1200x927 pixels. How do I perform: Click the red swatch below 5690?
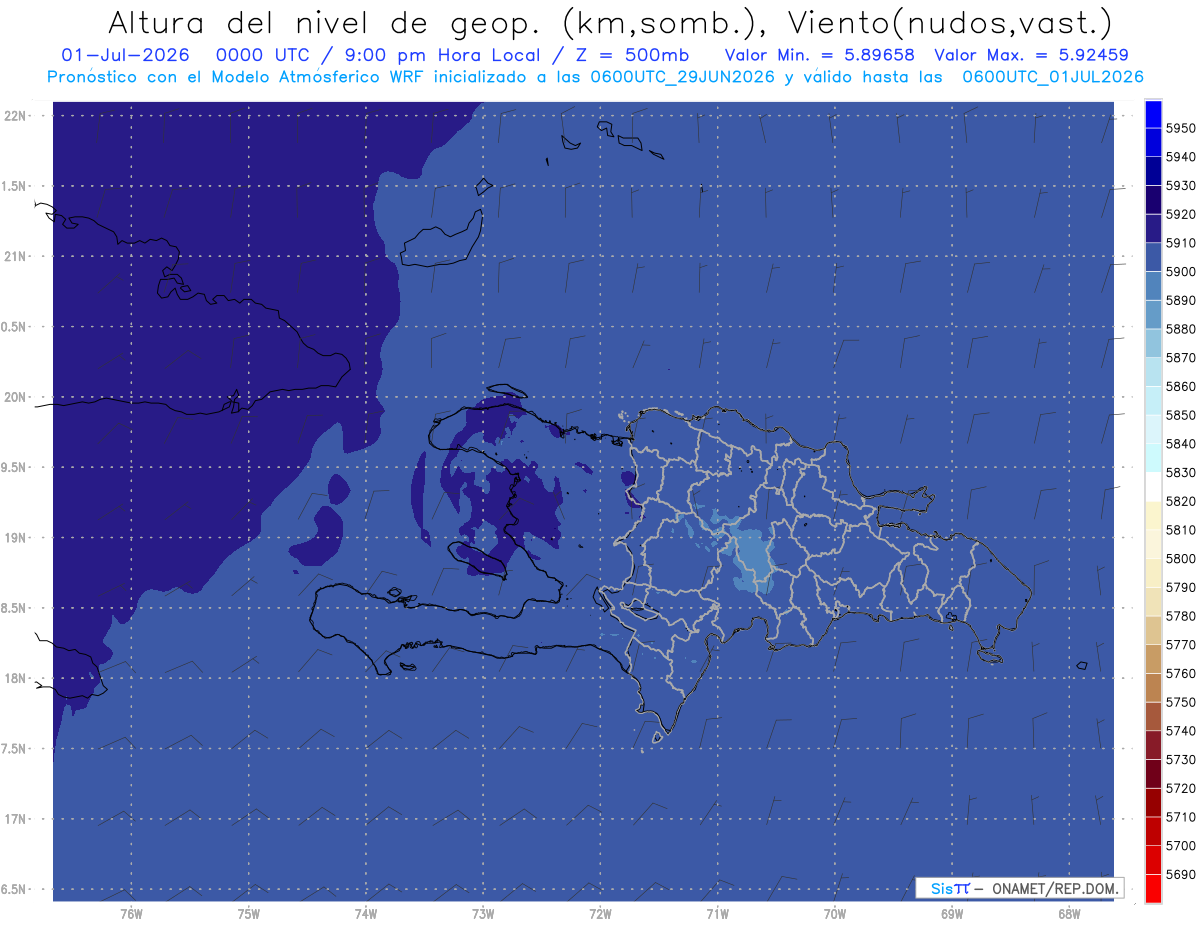point(1153,888)
